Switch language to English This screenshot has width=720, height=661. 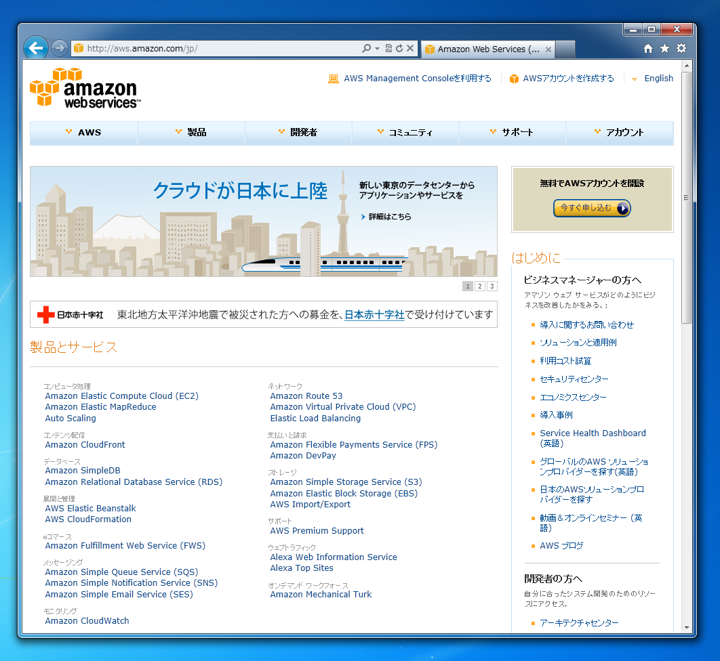click(x=658, y=78)
